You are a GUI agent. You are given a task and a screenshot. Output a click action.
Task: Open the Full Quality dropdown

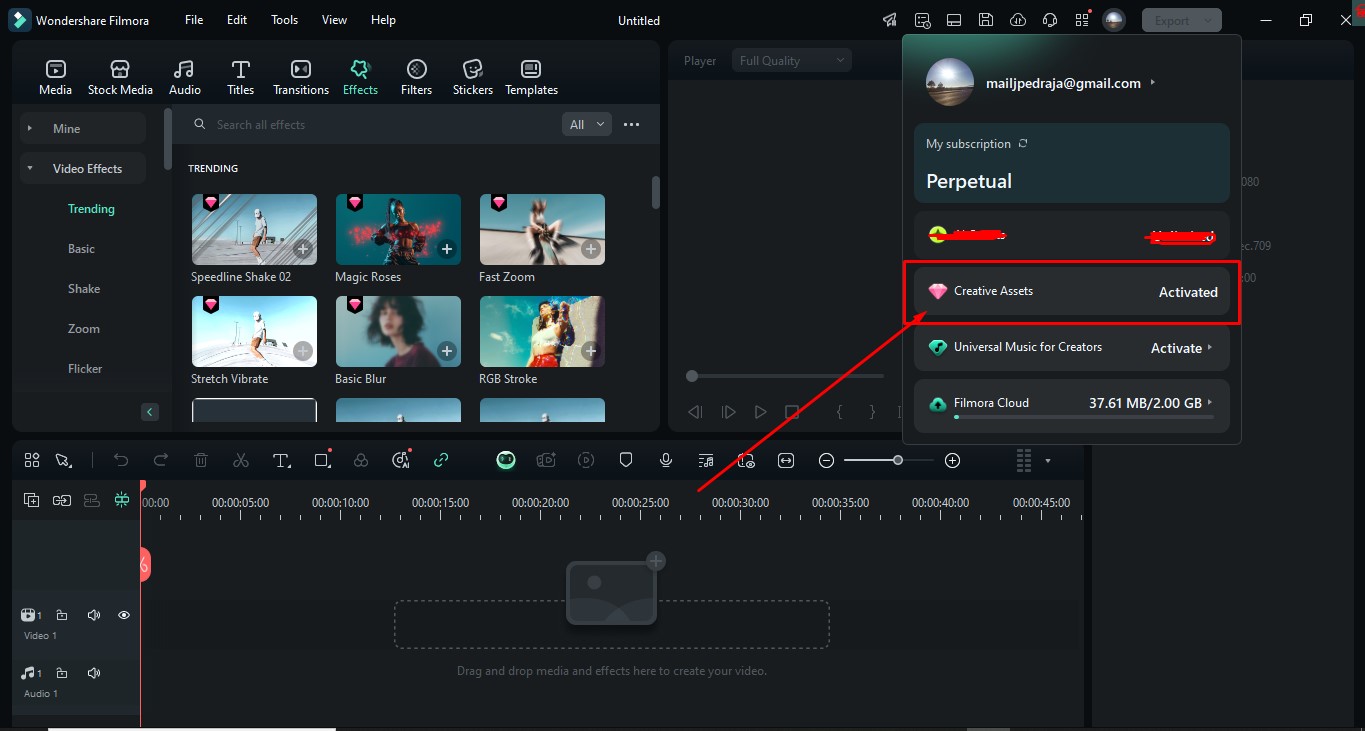(x=791, y=61)
